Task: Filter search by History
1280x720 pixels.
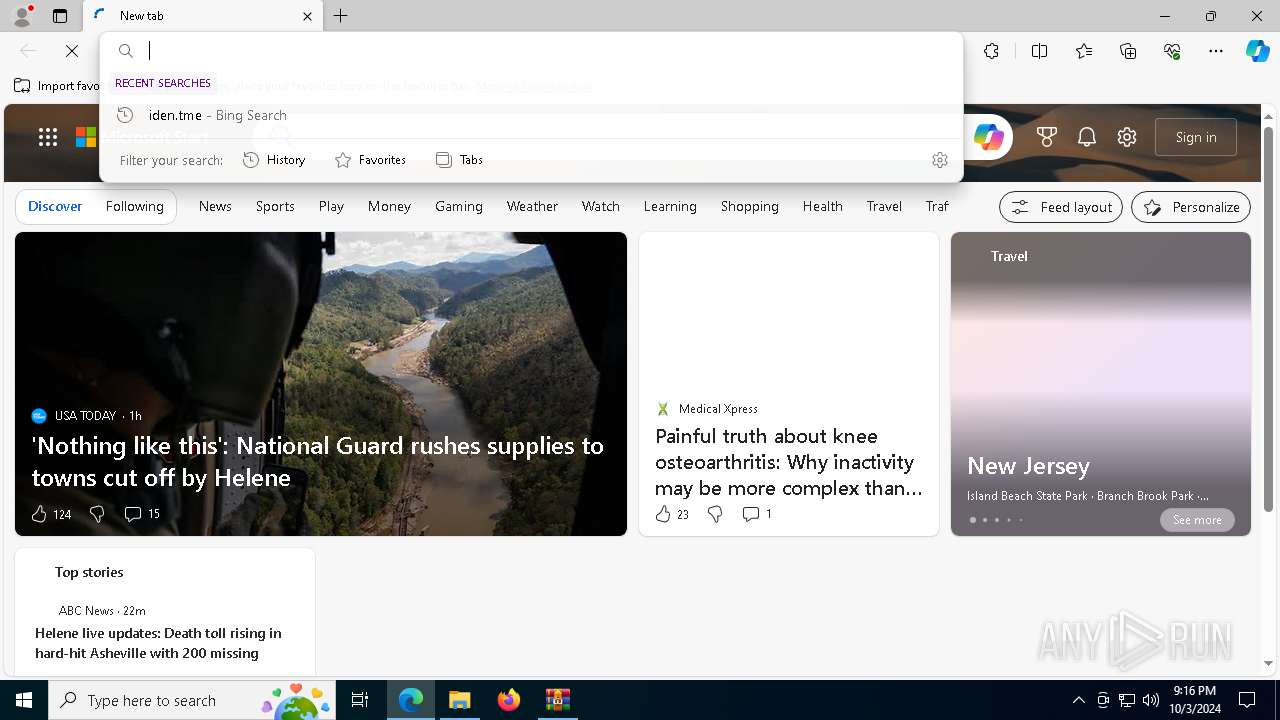Action: [x=274, y=160]
